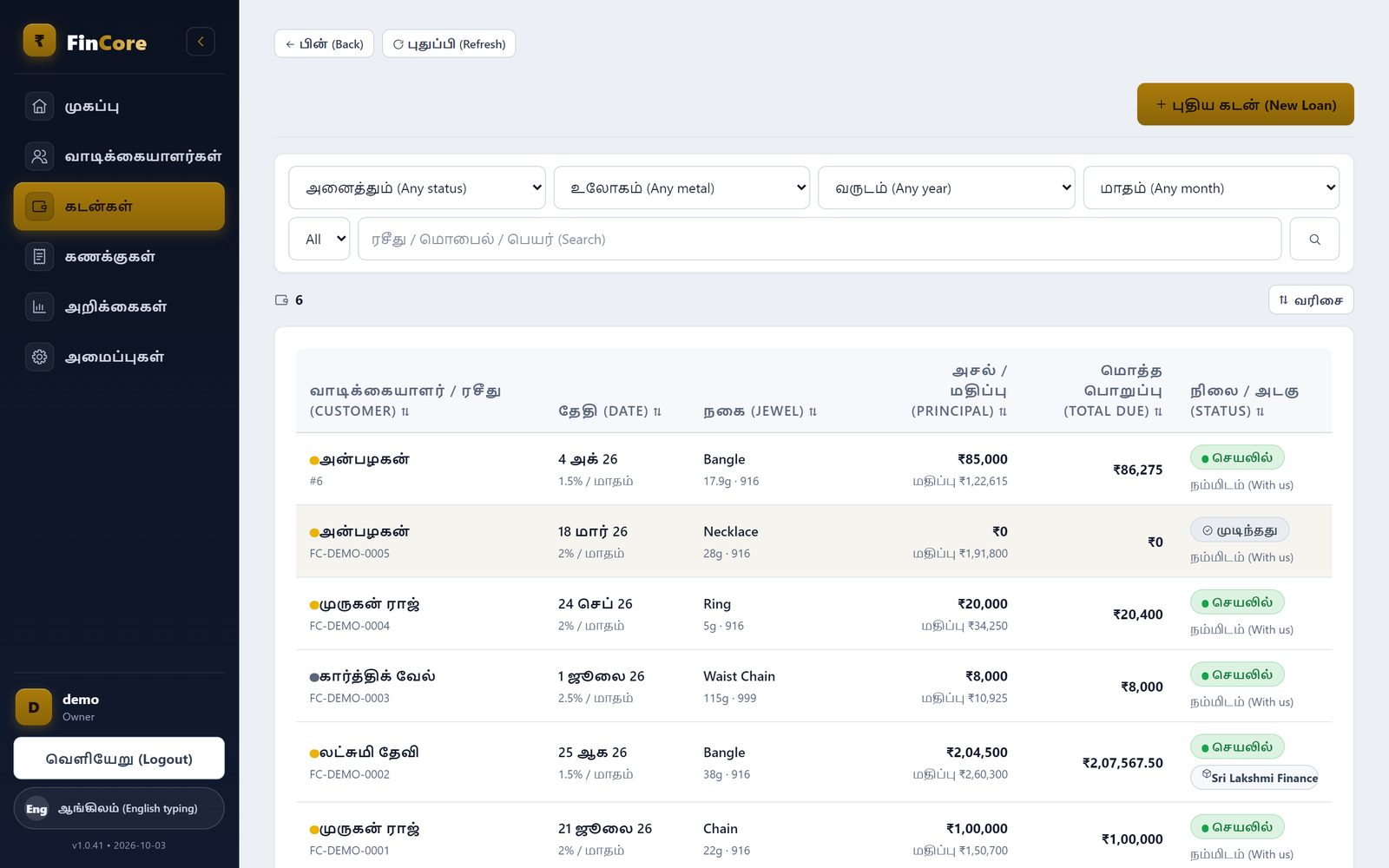Open the Any status filter dropdown

point(417,187)
